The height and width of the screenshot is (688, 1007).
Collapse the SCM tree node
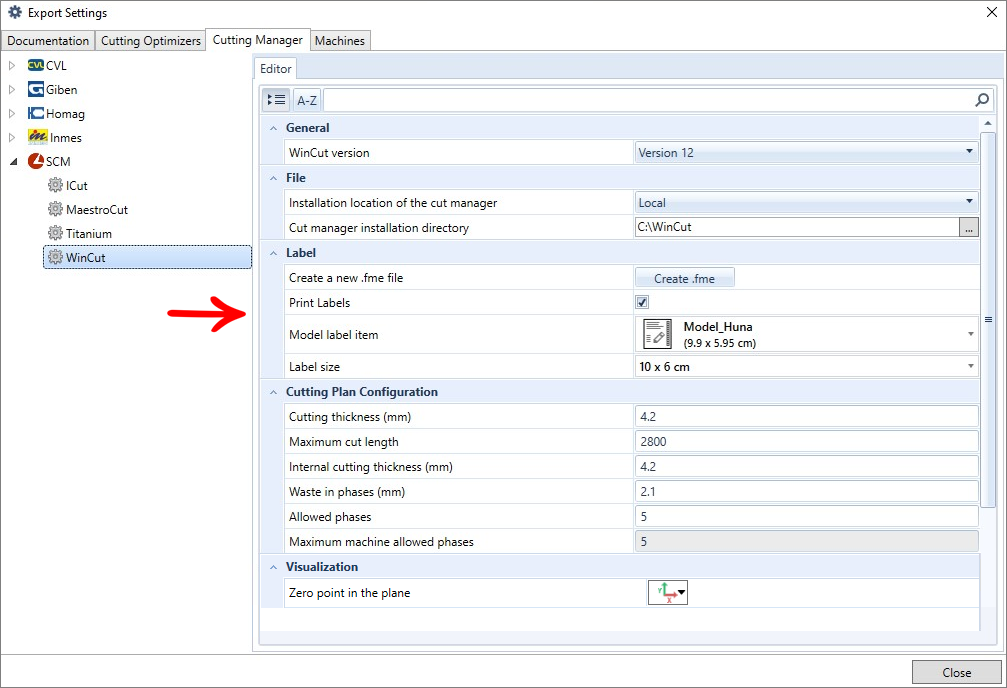point(13,162)
